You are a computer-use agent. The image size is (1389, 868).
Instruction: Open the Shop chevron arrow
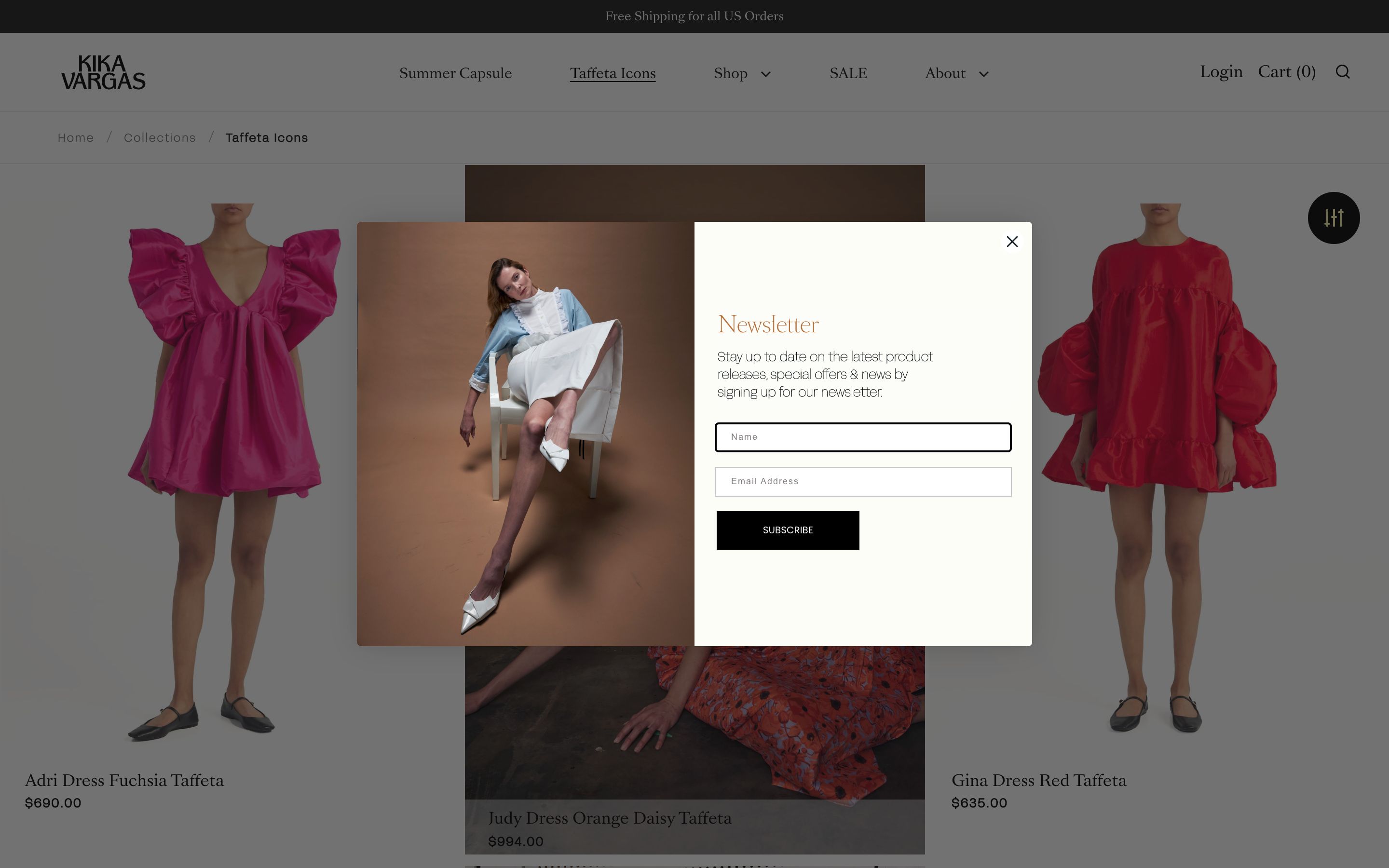coord(766,74)
